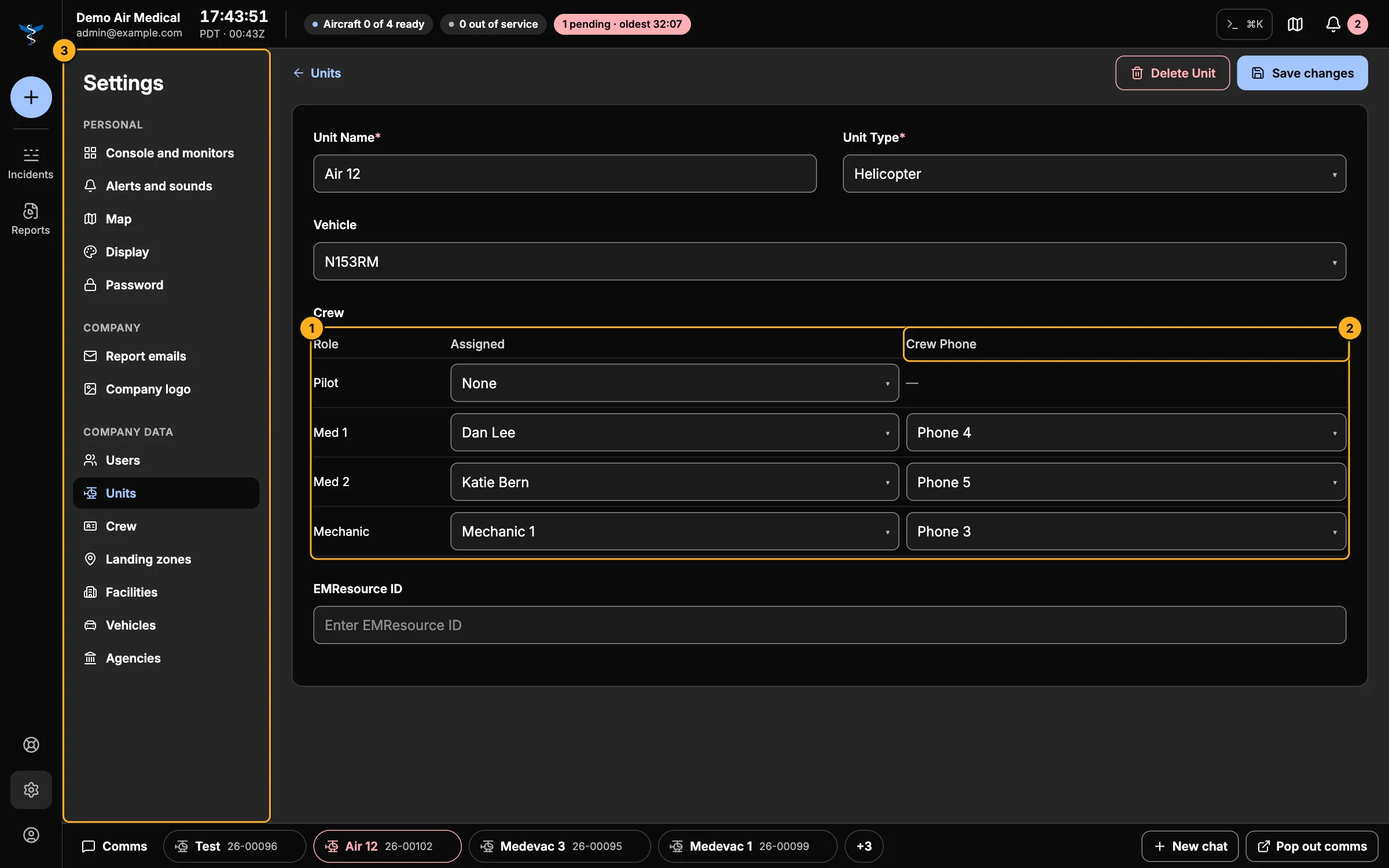
Task: Click the back arrow next to Units
Action: pos(299,73)
